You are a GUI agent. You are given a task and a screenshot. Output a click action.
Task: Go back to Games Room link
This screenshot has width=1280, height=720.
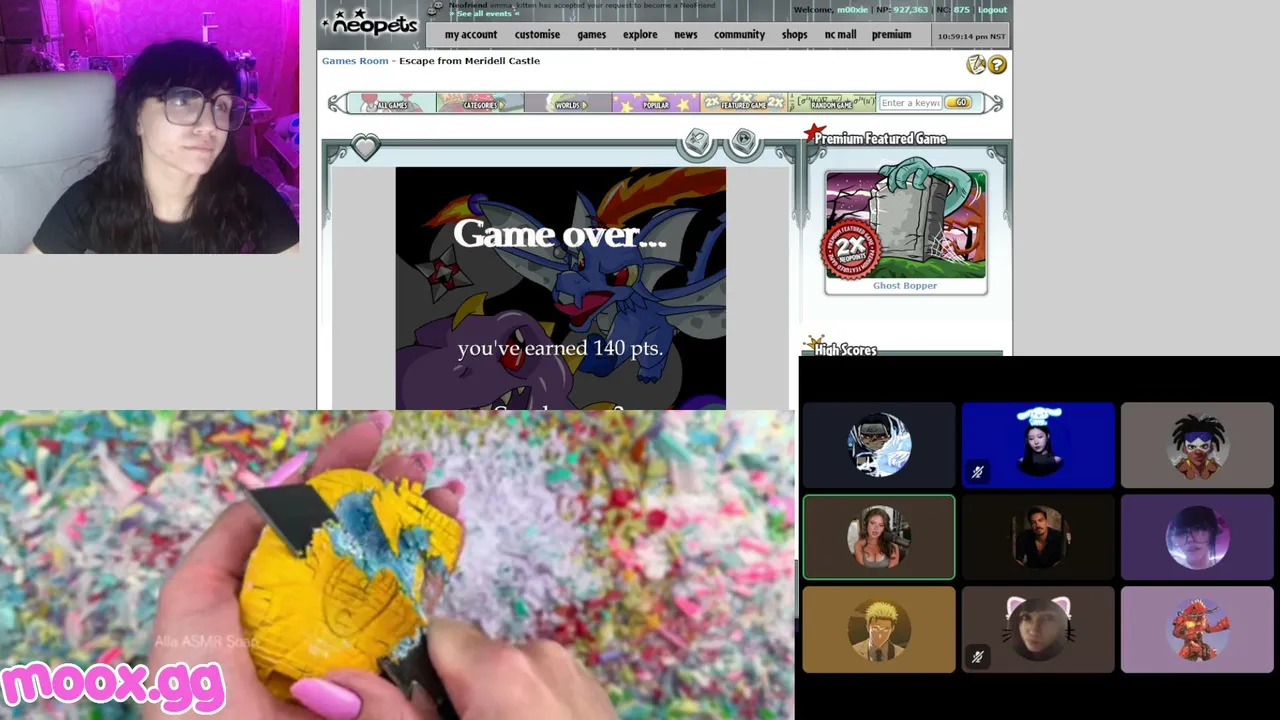coord(355,61)
